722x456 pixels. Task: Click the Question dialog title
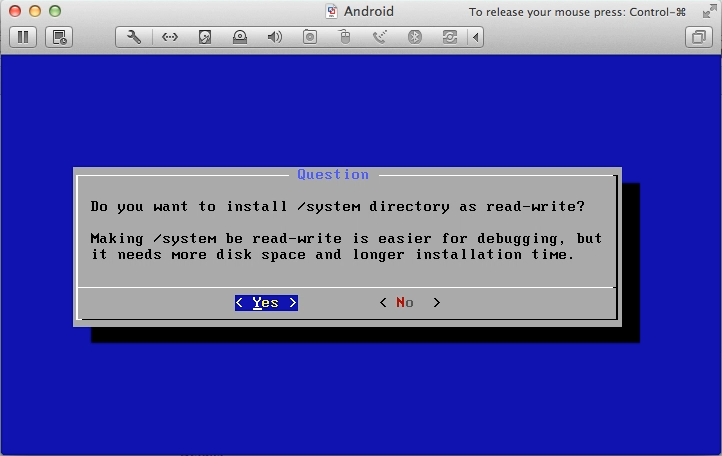333,175
